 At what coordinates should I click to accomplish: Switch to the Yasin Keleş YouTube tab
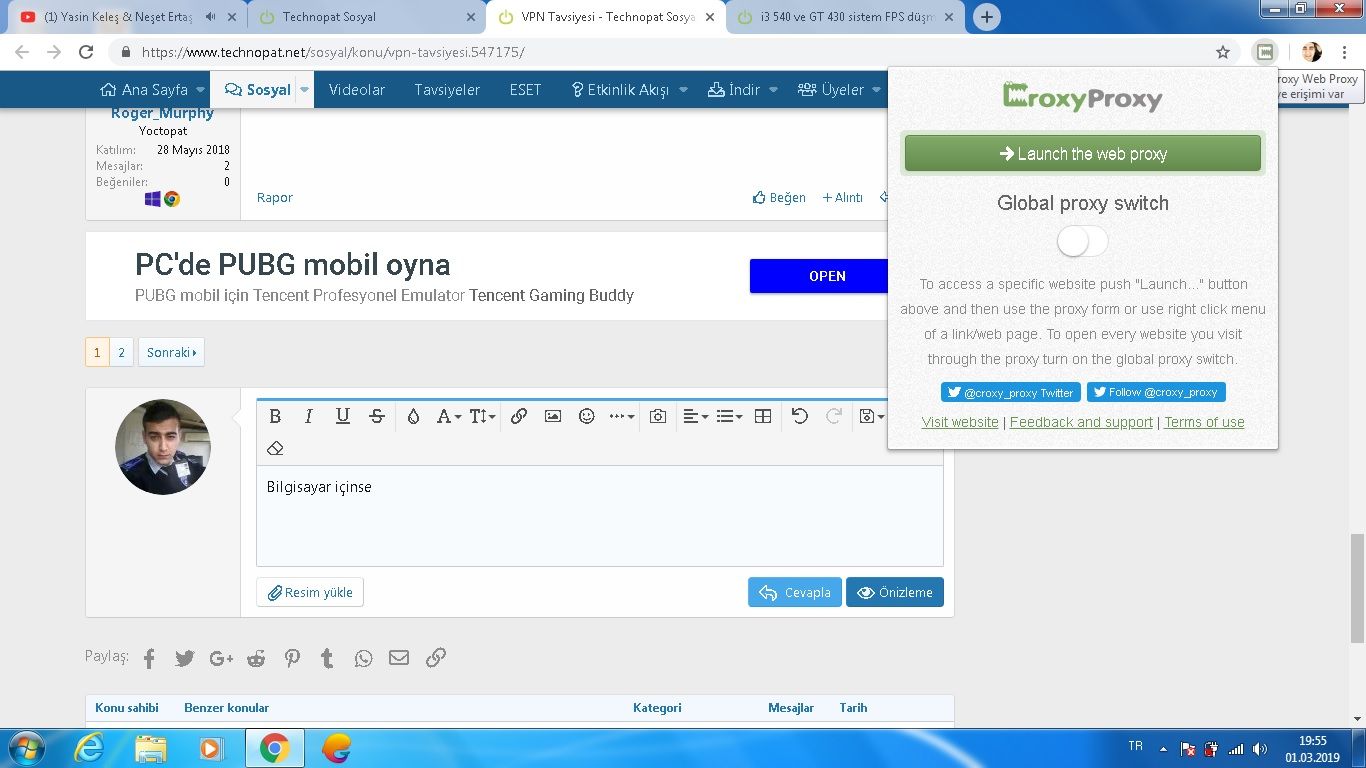127,17
